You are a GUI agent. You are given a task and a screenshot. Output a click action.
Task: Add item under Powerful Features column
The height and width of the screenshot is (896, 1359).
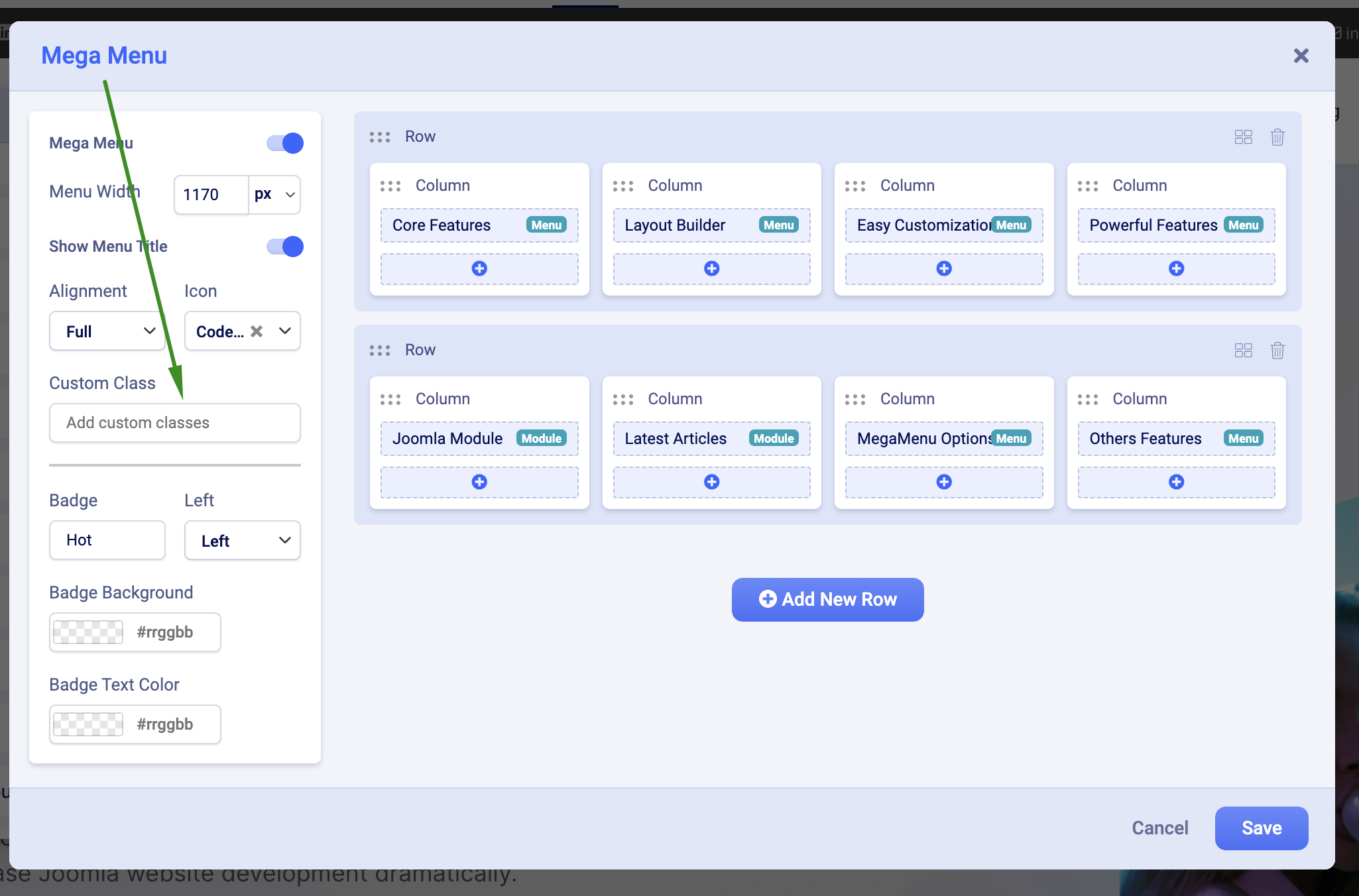pyautogui.click(x=1176, y=268)
